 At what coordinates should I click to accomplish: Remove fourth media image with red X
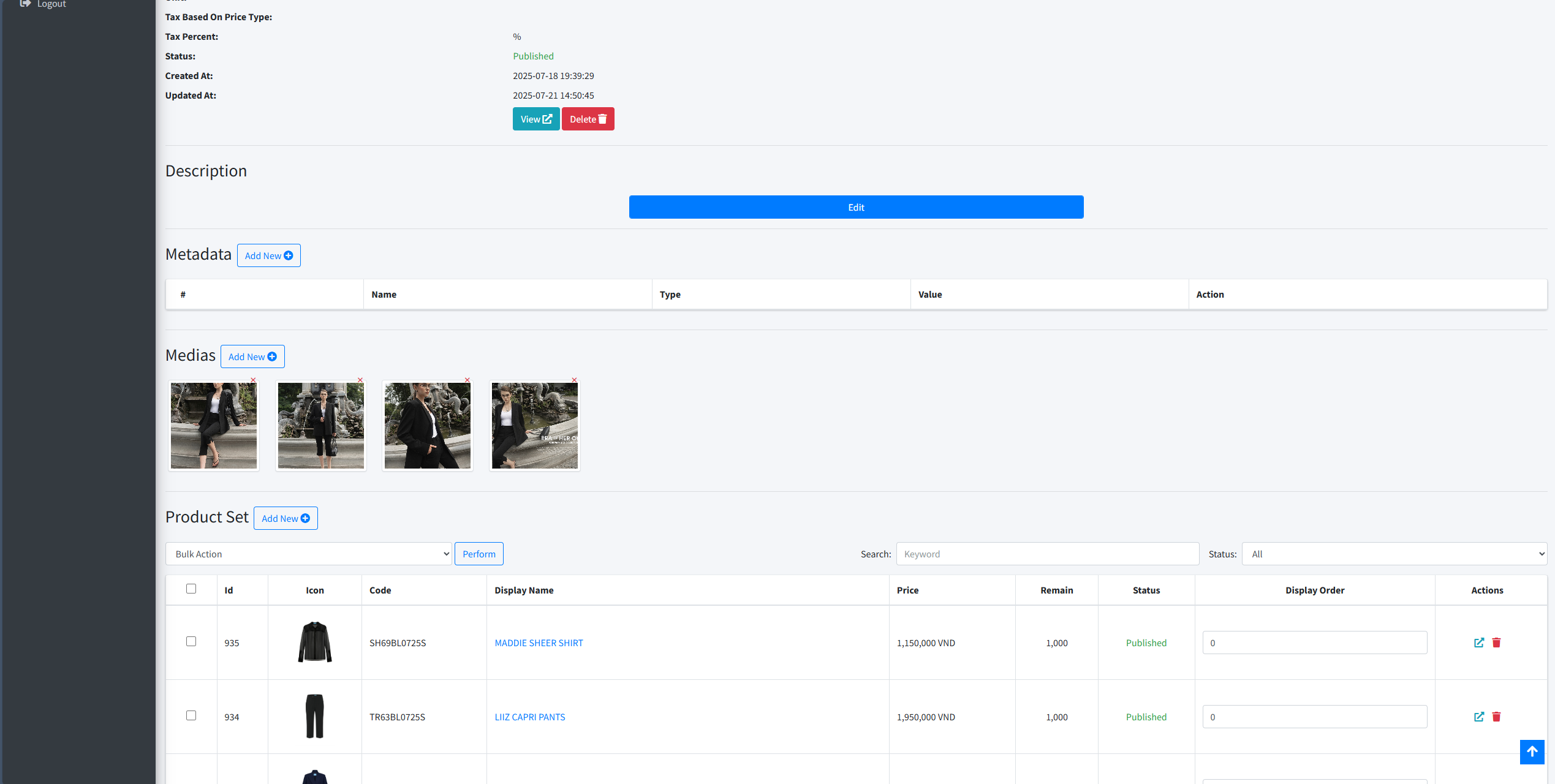[574, 380]
